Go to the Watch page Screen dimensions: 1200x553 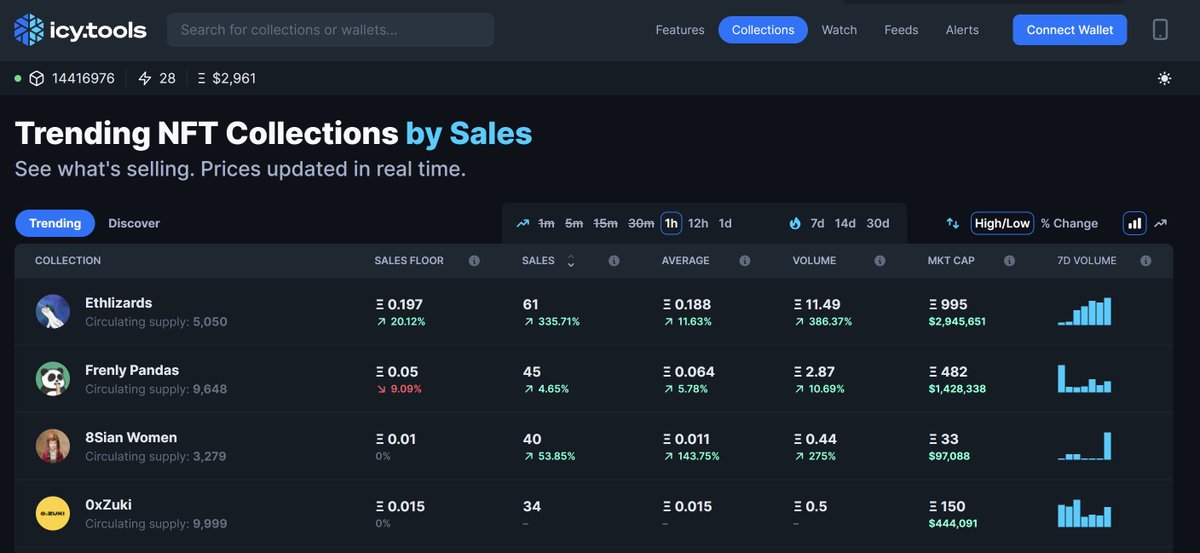pos(839,30)
